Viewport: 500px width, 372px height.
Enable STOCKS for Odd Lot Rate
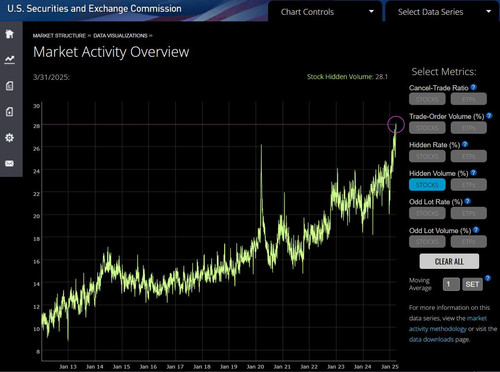coord(427,213)
